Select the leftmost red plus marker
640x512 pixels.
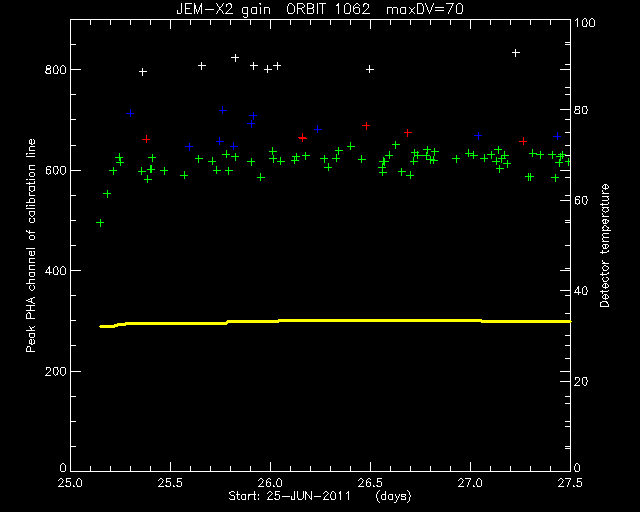point(146,139)
